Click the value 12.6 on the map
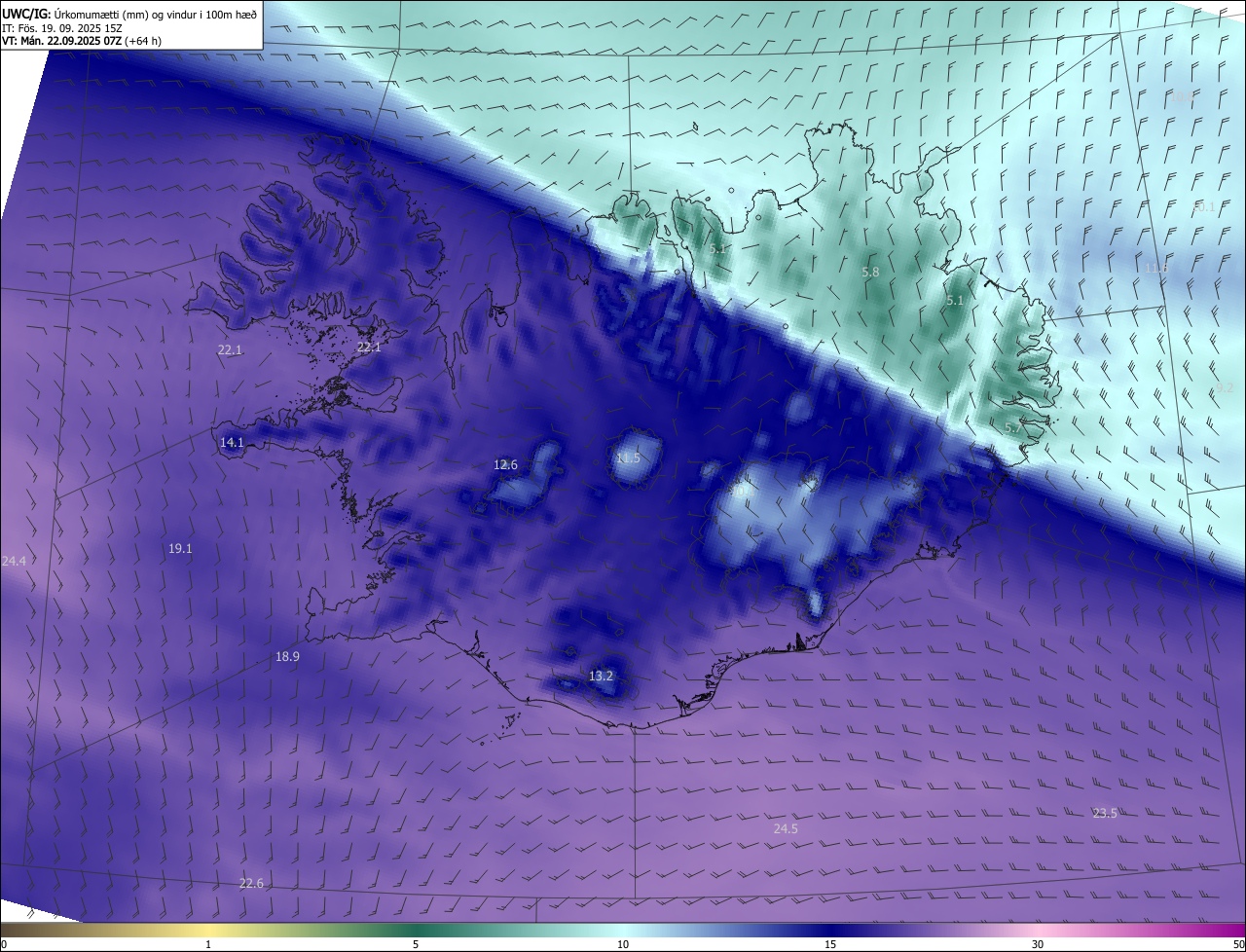1246x952 pixels. click(505, 464)
